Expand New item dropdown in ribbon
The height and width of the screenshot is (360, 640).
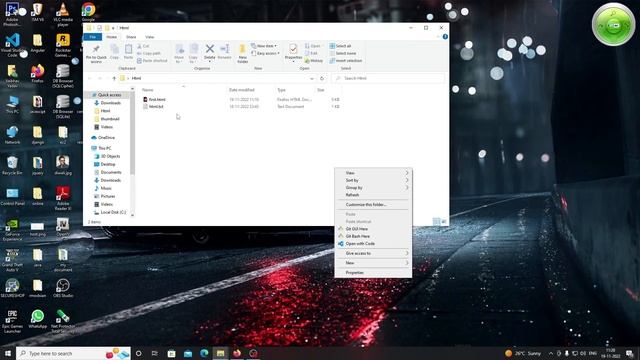coord(264,46)
